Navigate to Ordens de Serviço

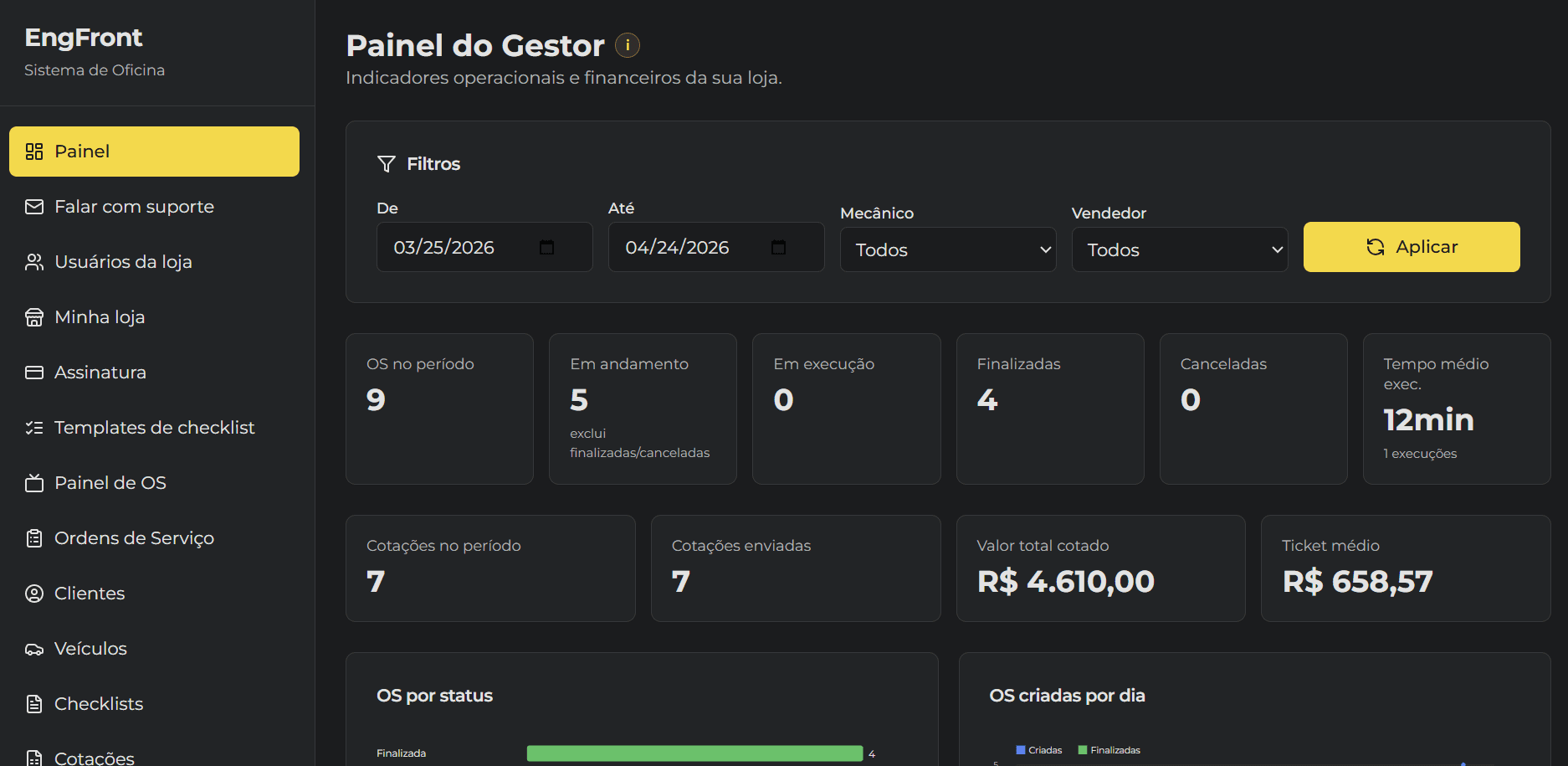point(134,537)
